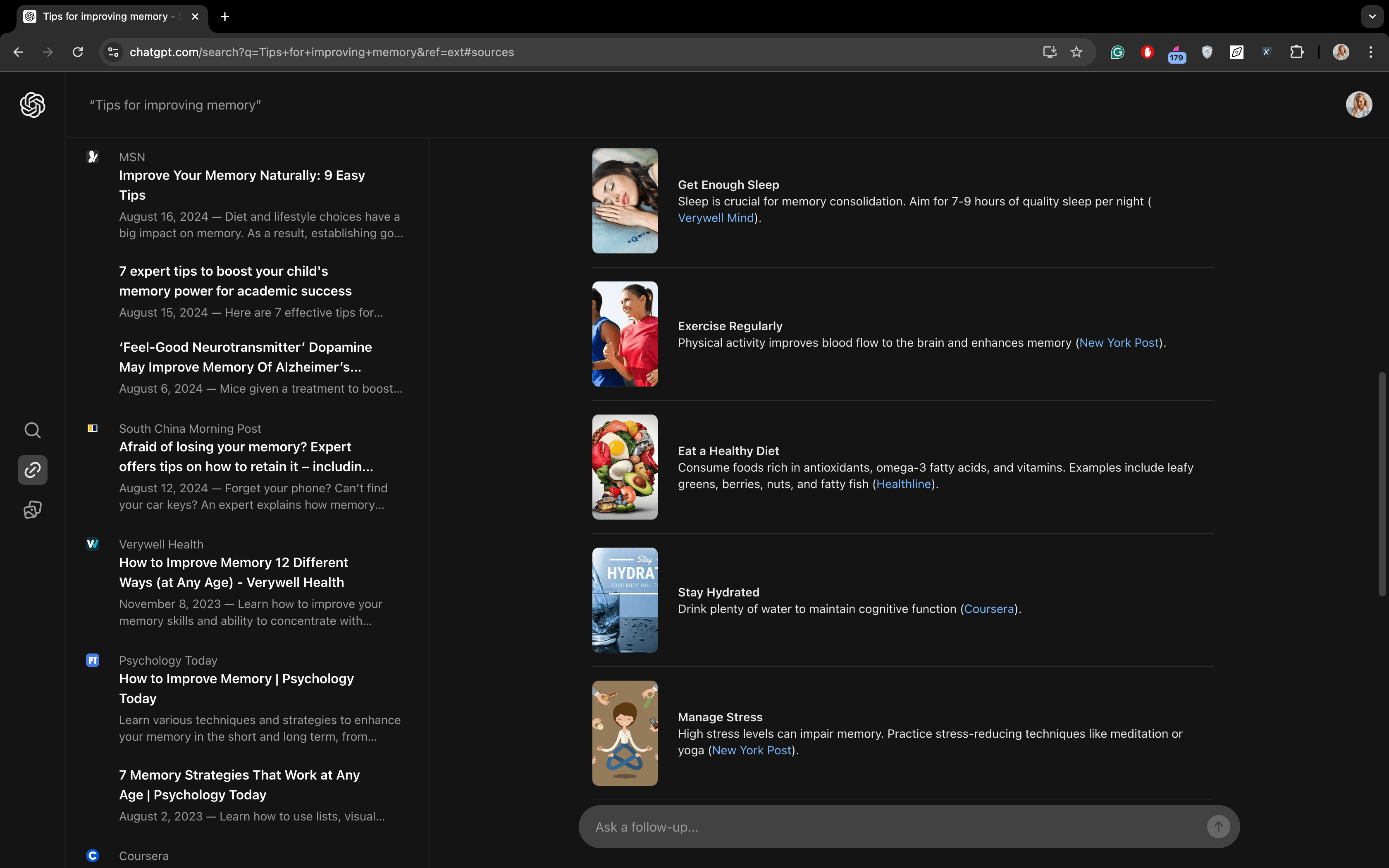Viewport: 1389px width, 868px height.
Task: Open How to Improve Memory 12 Different Ways
Action: pyautogui.click(x=233, y=572)
